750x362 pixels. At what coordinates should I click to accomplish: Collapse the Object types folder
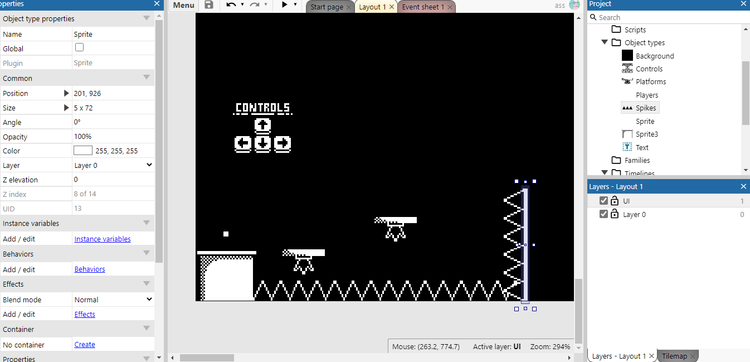point(605,42)
